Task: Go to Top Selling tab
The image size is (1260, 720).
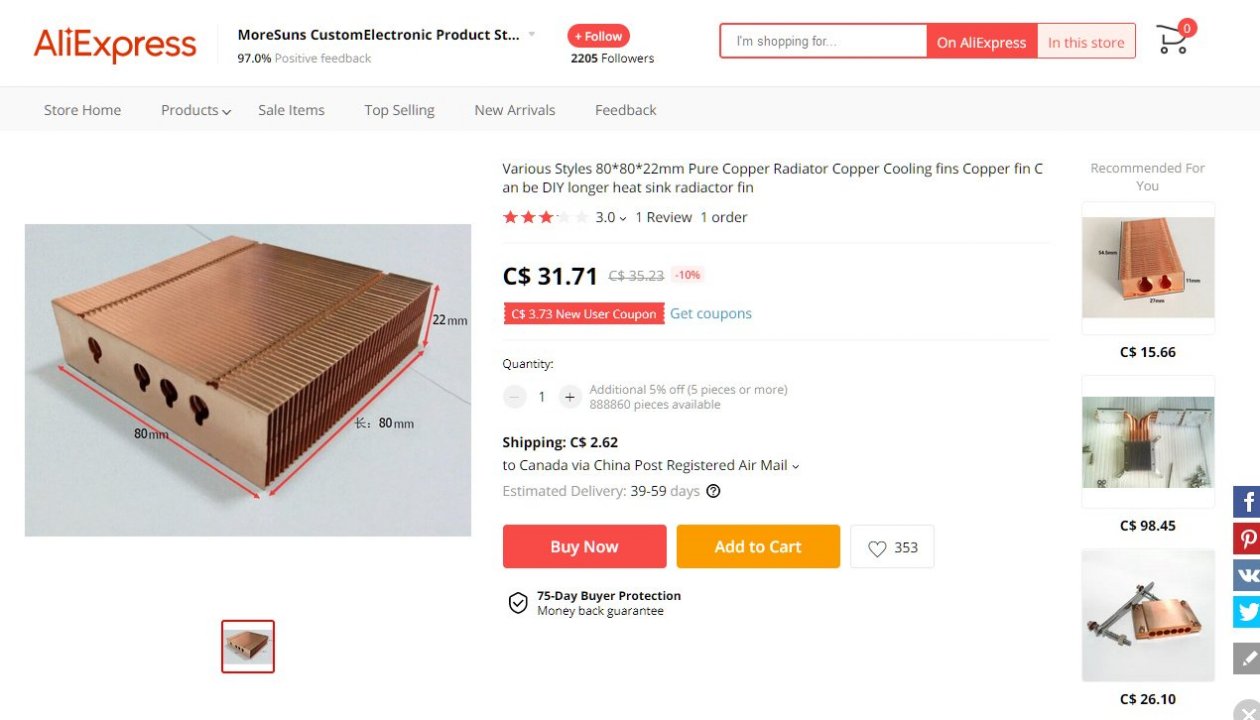Action: coord(399,110)
